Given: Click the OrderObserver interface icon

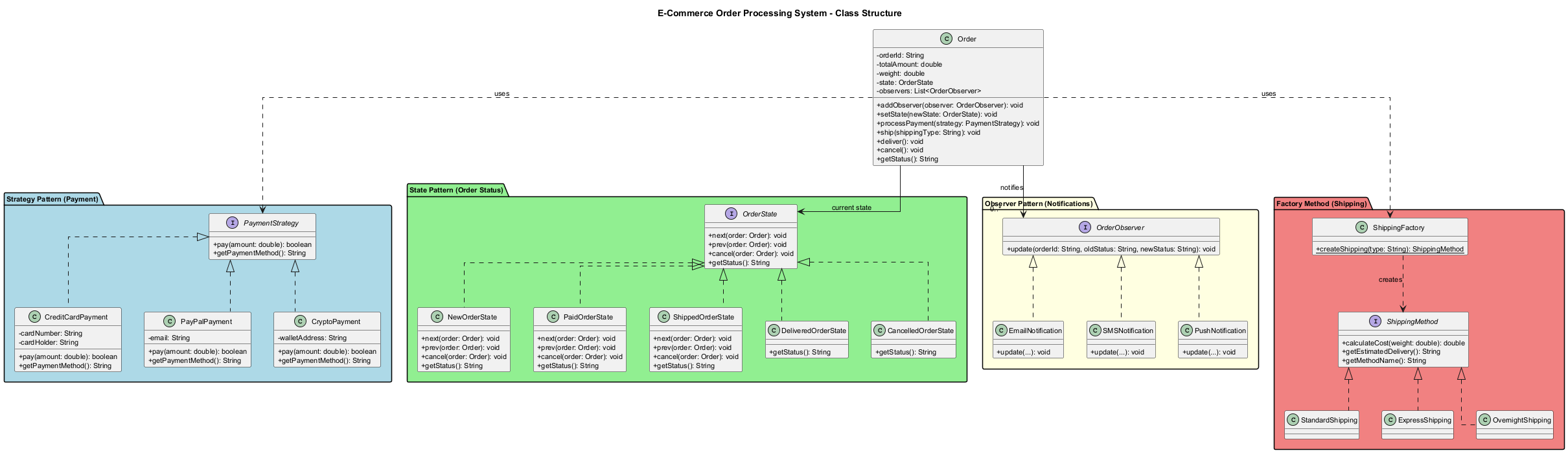Looking at the screenshot, I should pyautogui.click(x=1085, y=227).
